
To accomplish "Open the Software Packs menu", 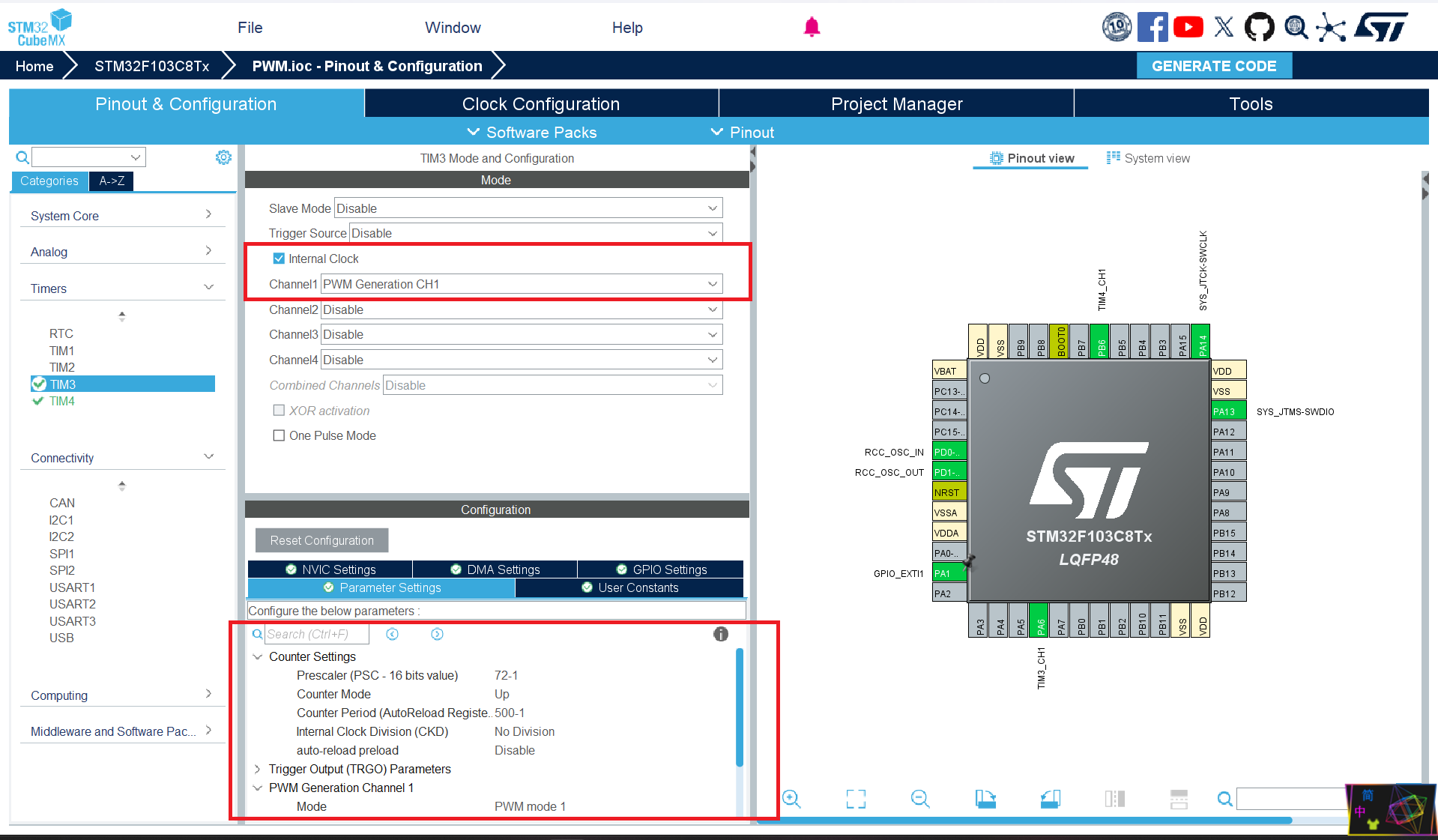I will [x=532, y=133].
